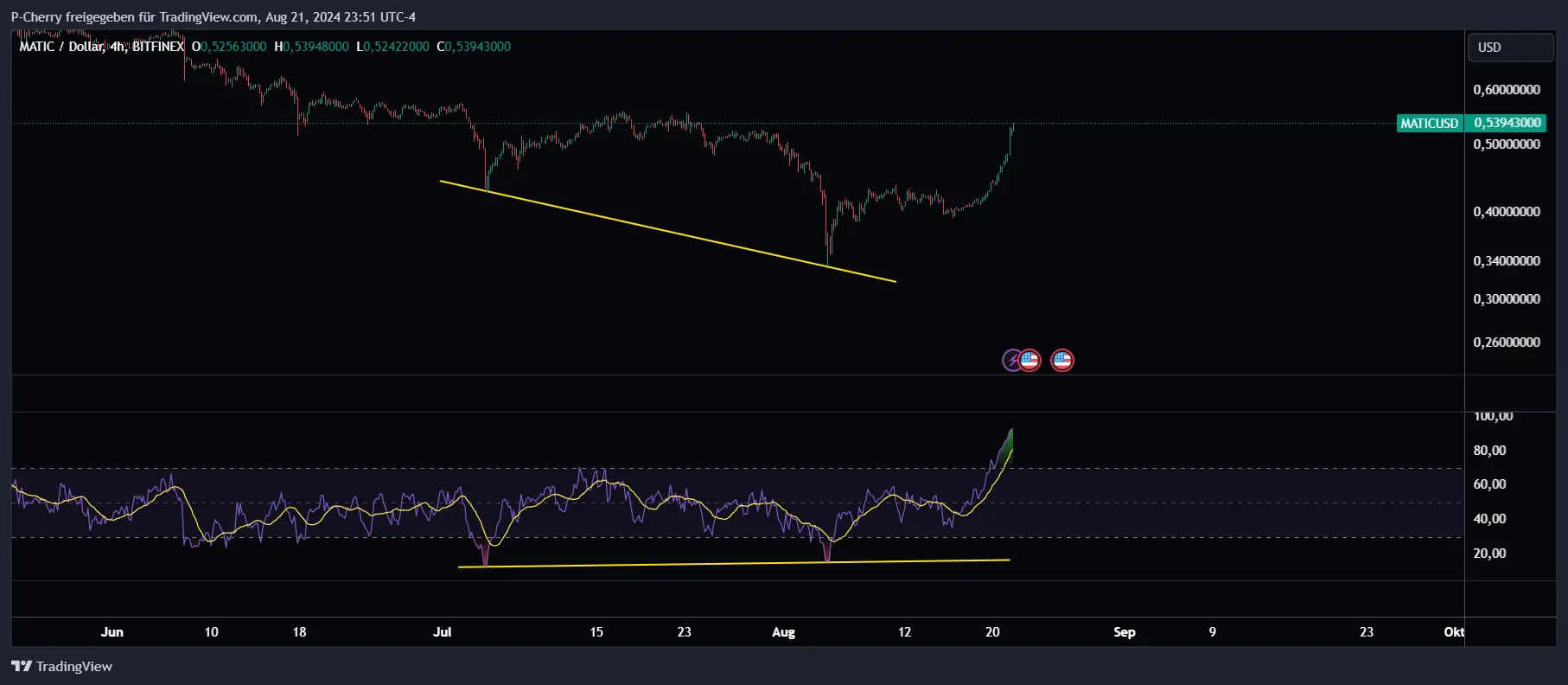Click the 0,30000000 price axis label
Screen dimensions: 1568x685
point(1507,299)
